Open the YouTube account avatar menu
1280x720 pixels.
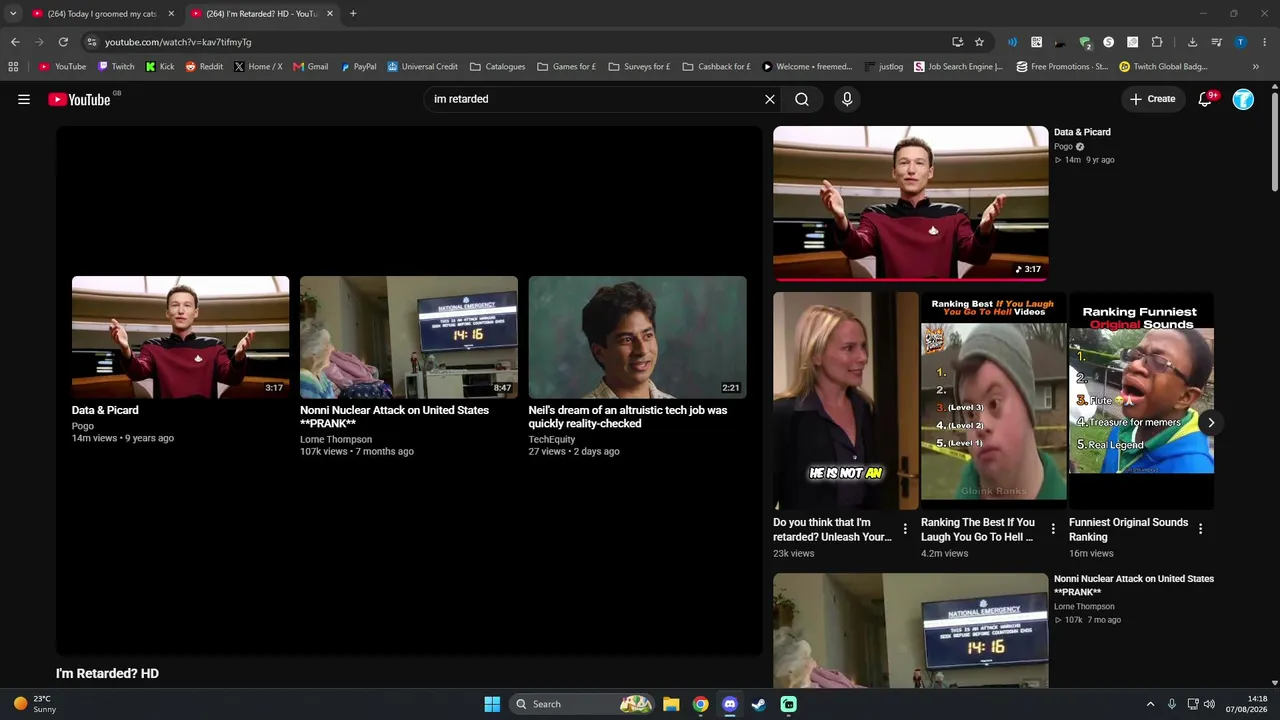[x=1243, y=99]
